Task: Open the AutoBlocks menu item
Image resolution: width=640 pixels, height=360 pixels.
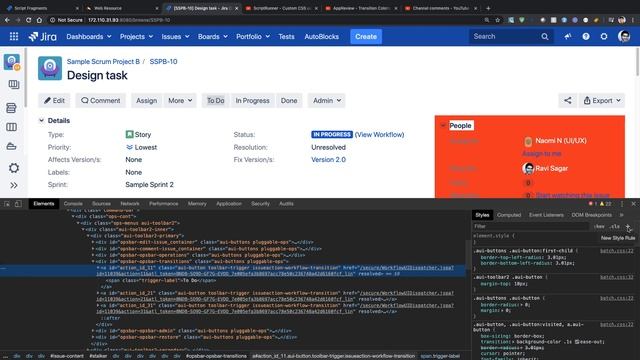Action: click(x=322, y=37)
